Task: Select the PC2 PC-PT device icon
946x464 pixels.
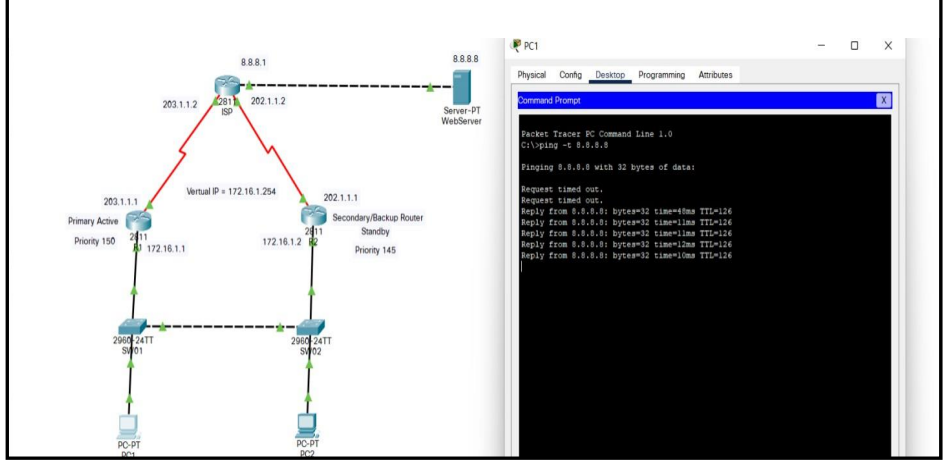Action: tap(308, 426)
